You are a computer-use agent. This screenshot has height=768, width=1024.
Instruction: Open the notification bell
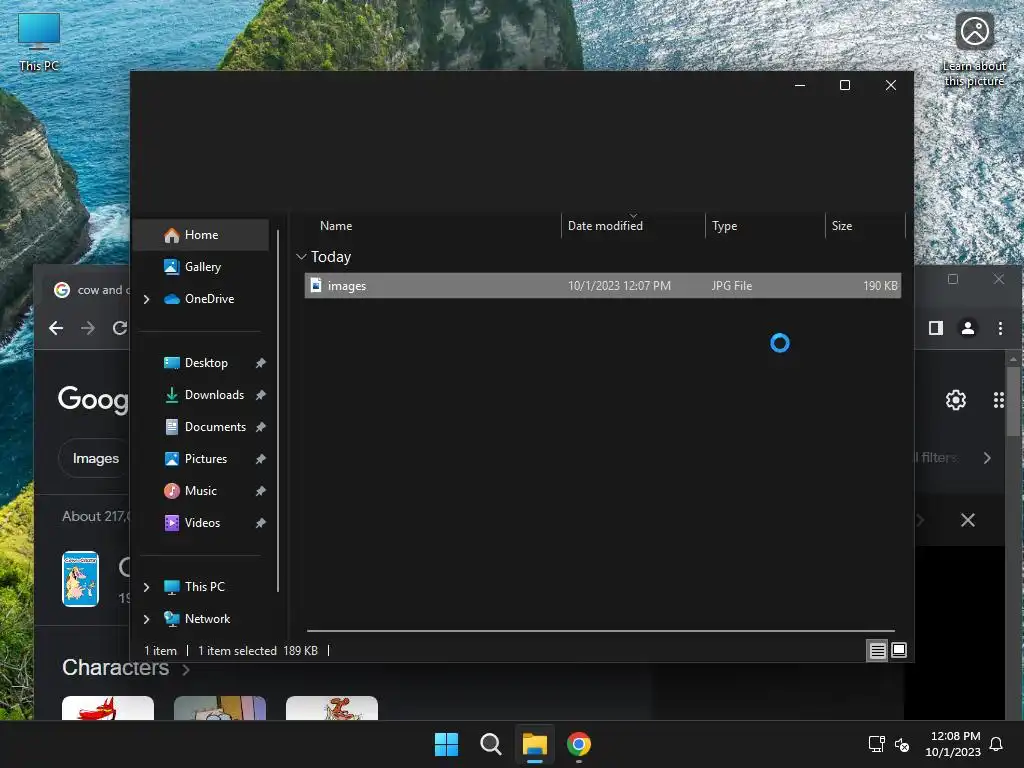996,744
